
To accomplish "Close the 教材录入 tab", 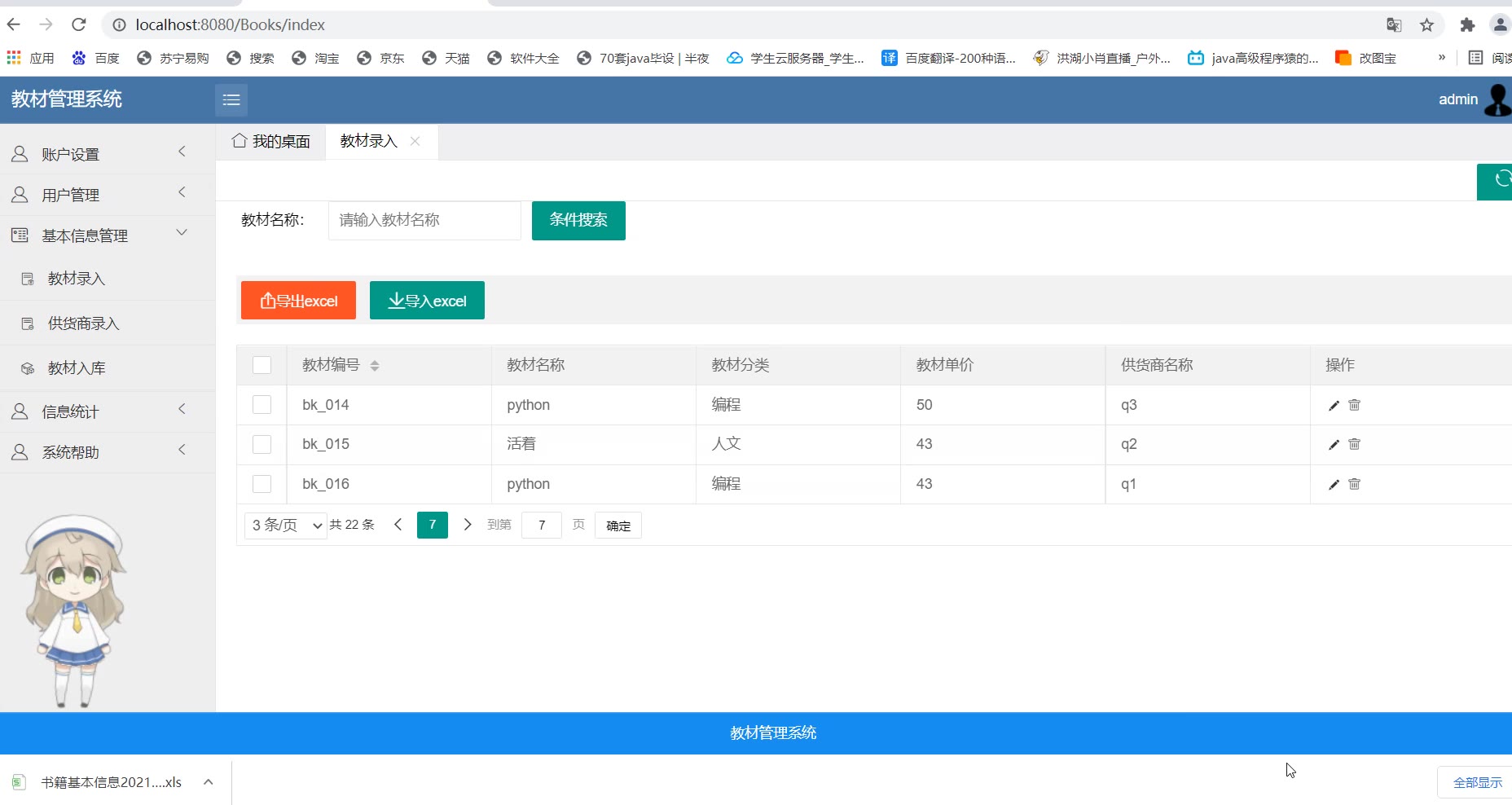I will click(415, 141).
